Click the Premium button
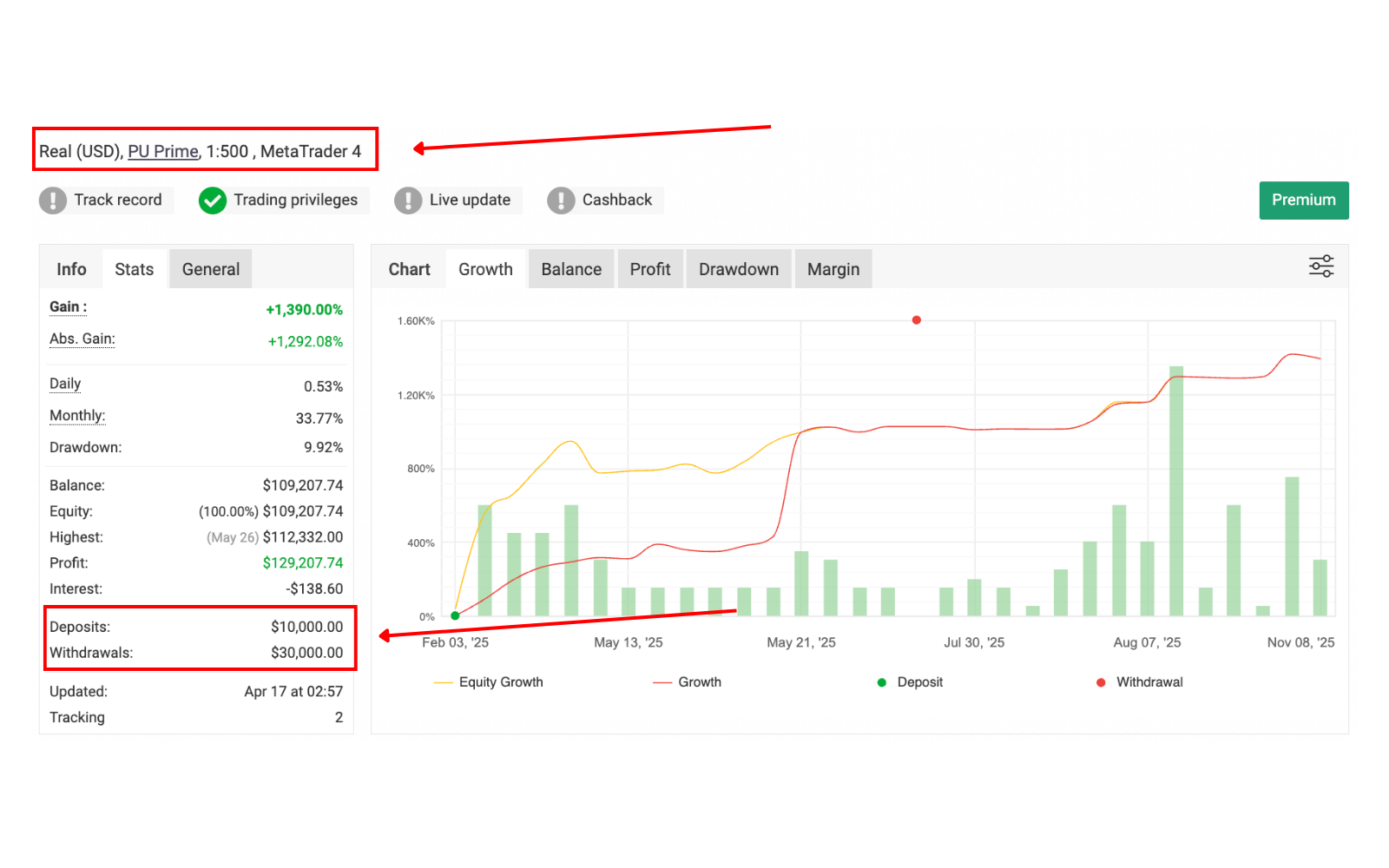This screenshot has height=868, width=1389. click(x=1304, y=201)
